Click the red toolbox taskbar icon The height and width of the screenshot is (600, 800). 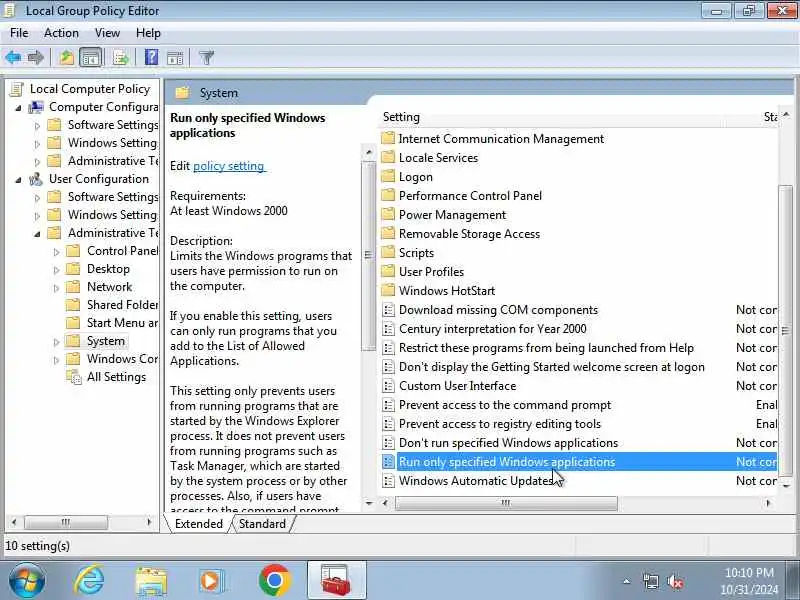click(x=336, y=581)
